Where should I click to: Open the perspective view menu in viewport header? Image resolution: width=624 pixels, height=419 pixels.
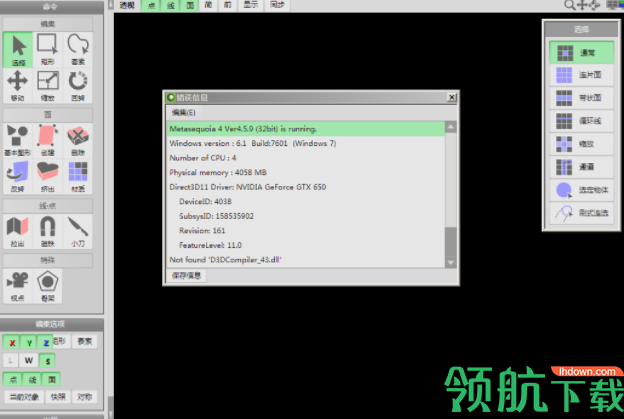pyautogui.click(x=128, y=5)
